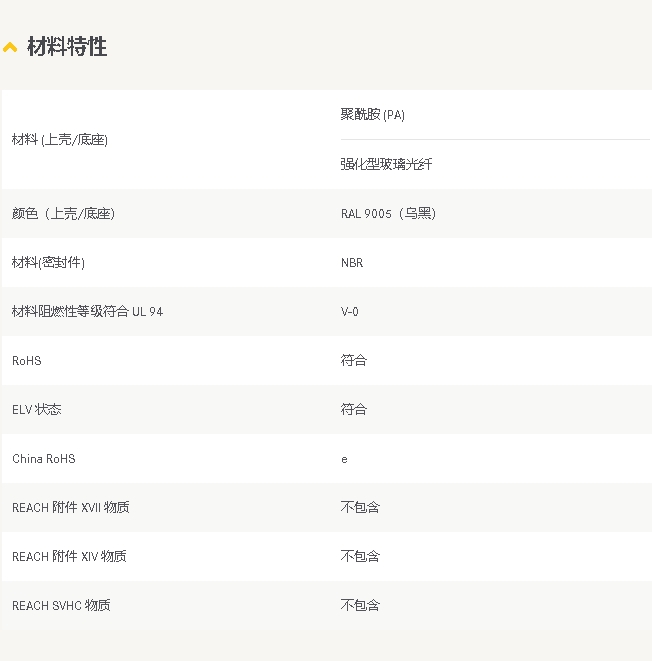Select the 符合 value in RoHS row
The height and width of the screenshot is (661, 652).
coord(354,360)
